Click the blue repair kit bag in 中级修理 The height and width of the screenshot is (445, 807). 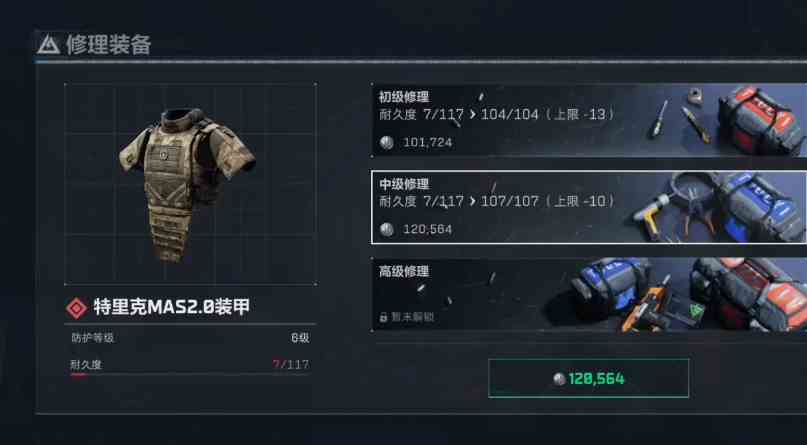click(762, 206)
